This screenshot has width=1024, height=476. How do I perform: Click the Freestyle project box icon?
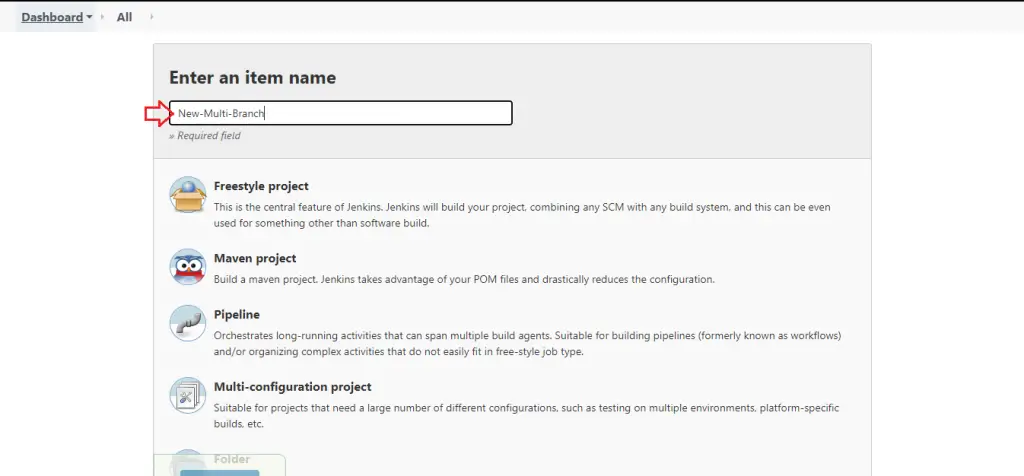(x=188, y=195)
